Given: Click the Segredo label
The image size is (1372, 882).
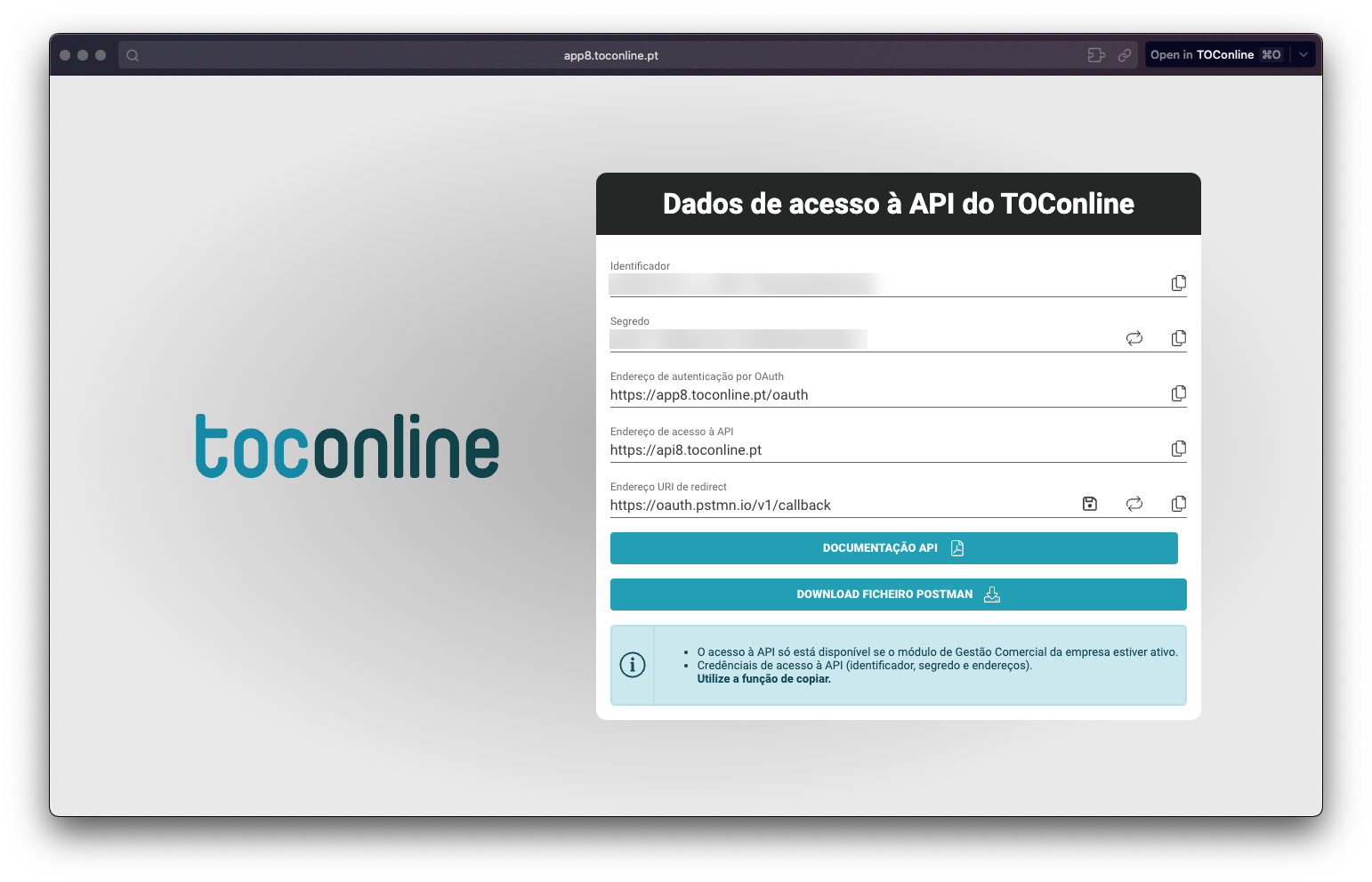Looking at the screenshot, I should [x=630, y=321].
